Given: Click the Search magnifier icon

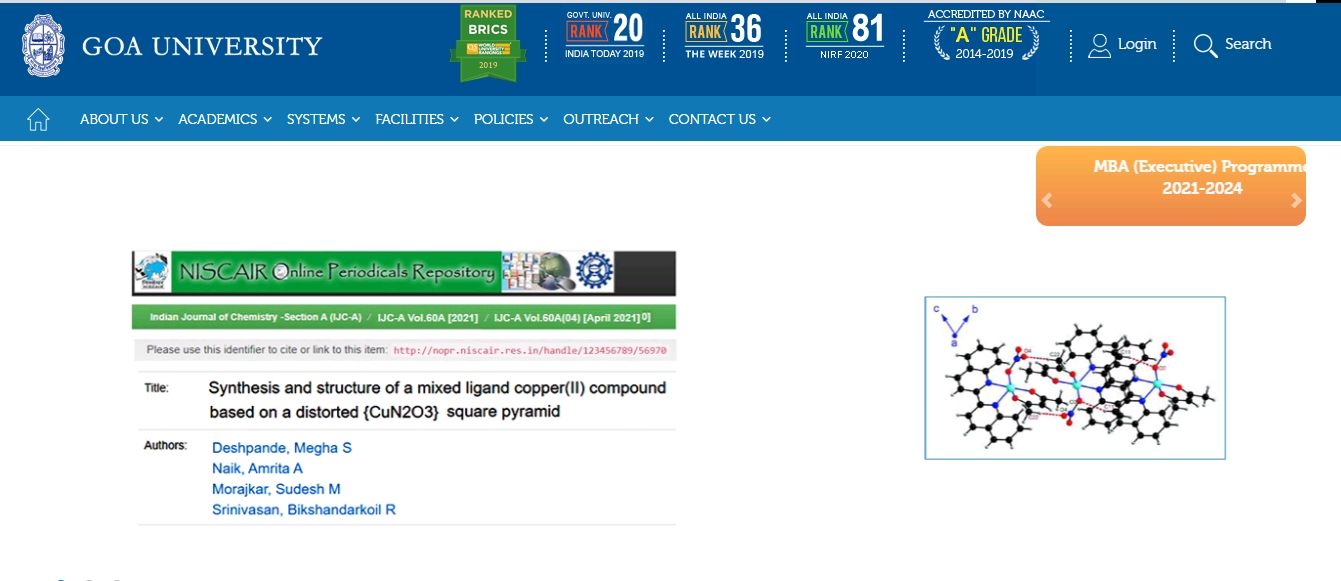Looking at the screenshot, I should 1206,45.
